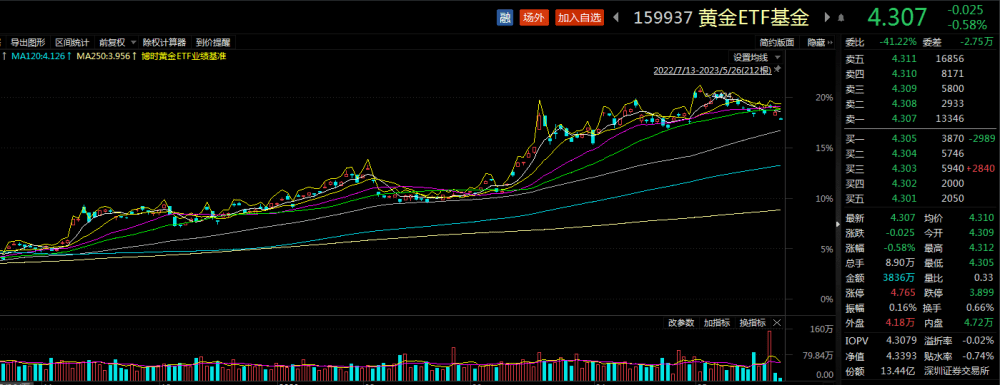Image resolution: width=1000 pixels, height=385 pixels.
Task: Click the 净值 4.3393 value
Action: (x=901, y=356)
